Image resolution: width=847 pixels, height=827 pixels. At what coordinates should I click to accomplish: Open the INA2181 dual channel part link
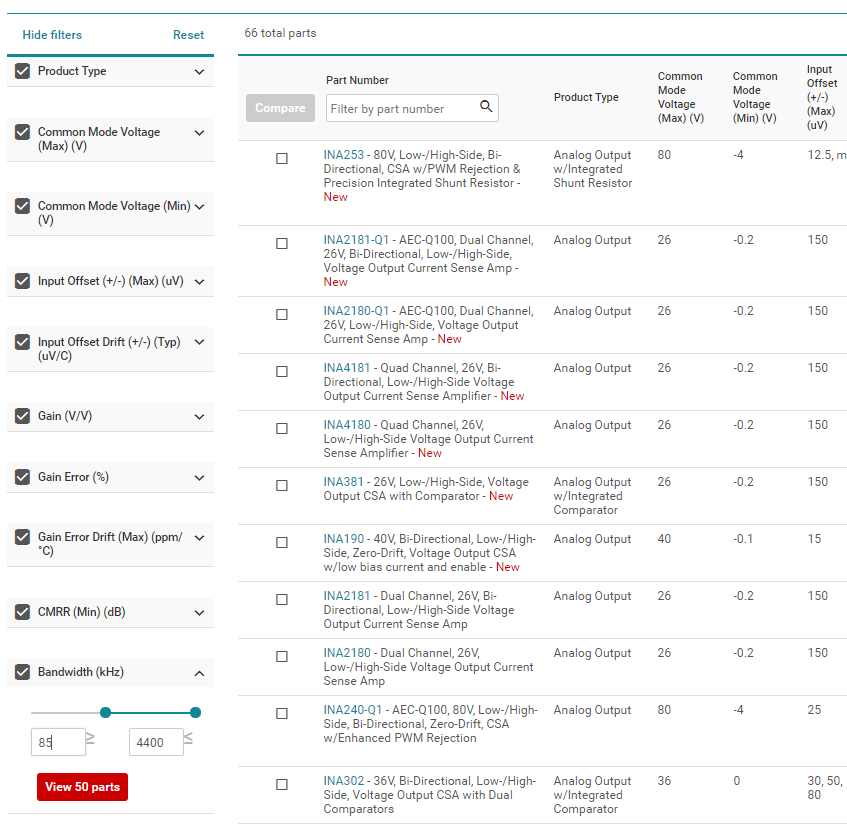click(347, 596)
